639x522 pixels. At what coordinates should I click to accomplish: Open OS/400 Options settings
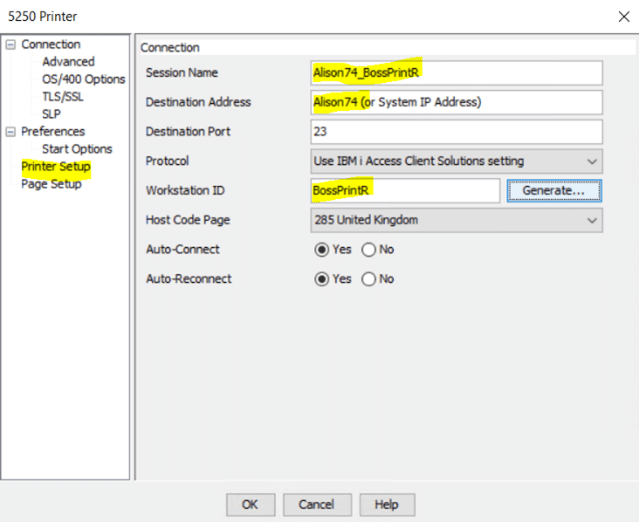point(83,79)
